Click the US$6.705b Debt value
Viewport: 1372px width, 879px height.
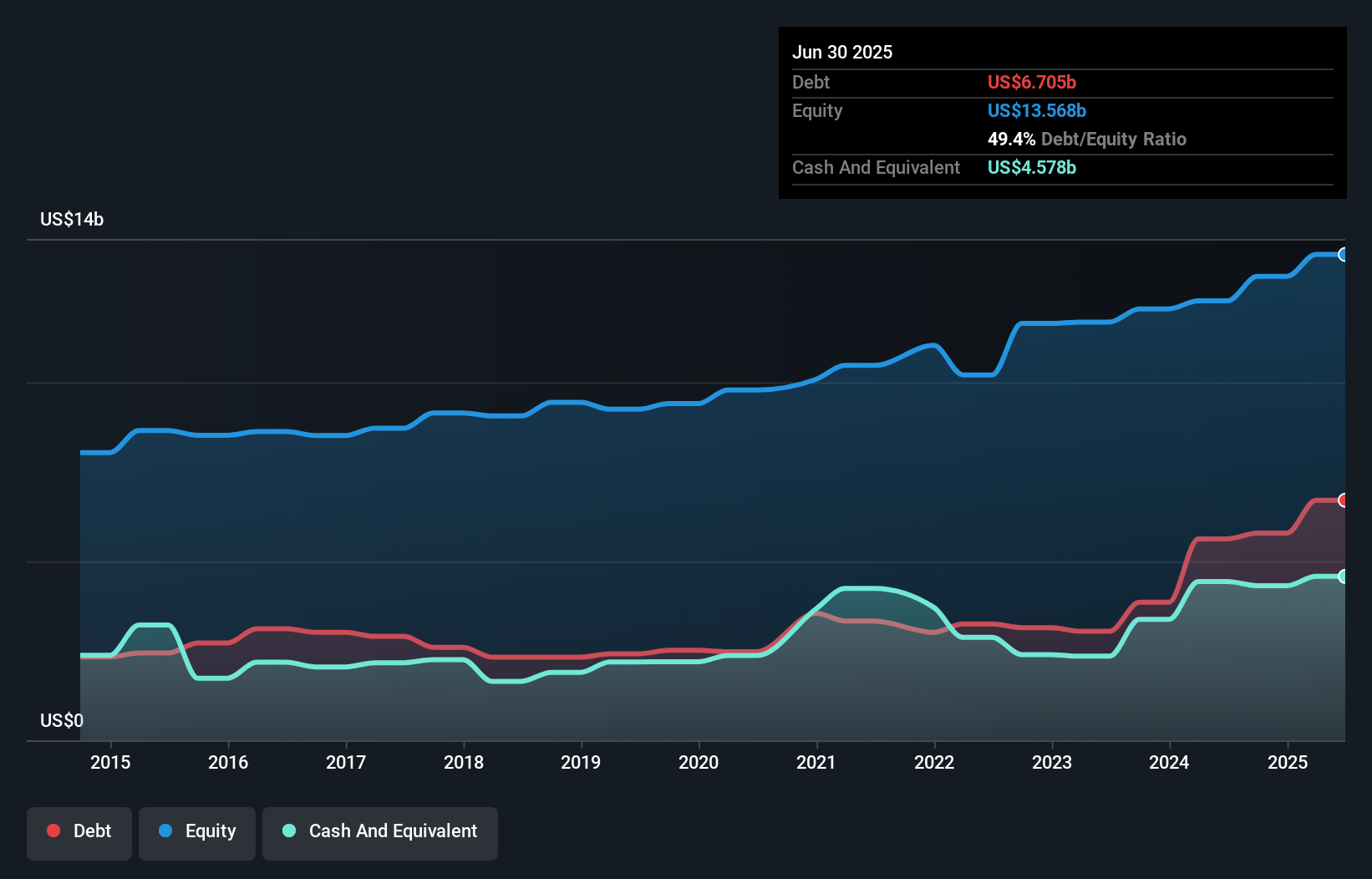1032,82
